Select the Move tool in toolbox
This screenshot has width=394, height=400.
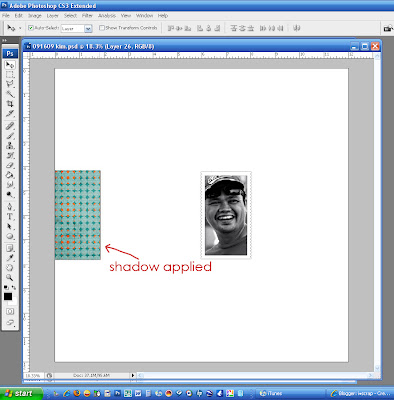(x=10, y=65)
